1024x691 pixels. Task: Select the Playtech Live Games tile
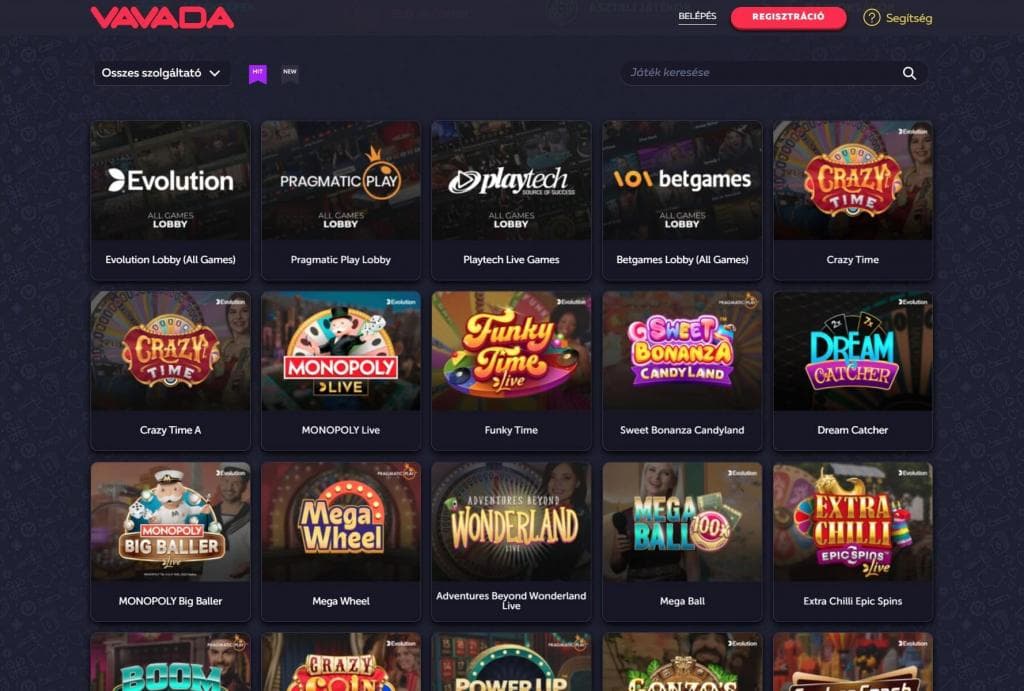tap(511, 201)
